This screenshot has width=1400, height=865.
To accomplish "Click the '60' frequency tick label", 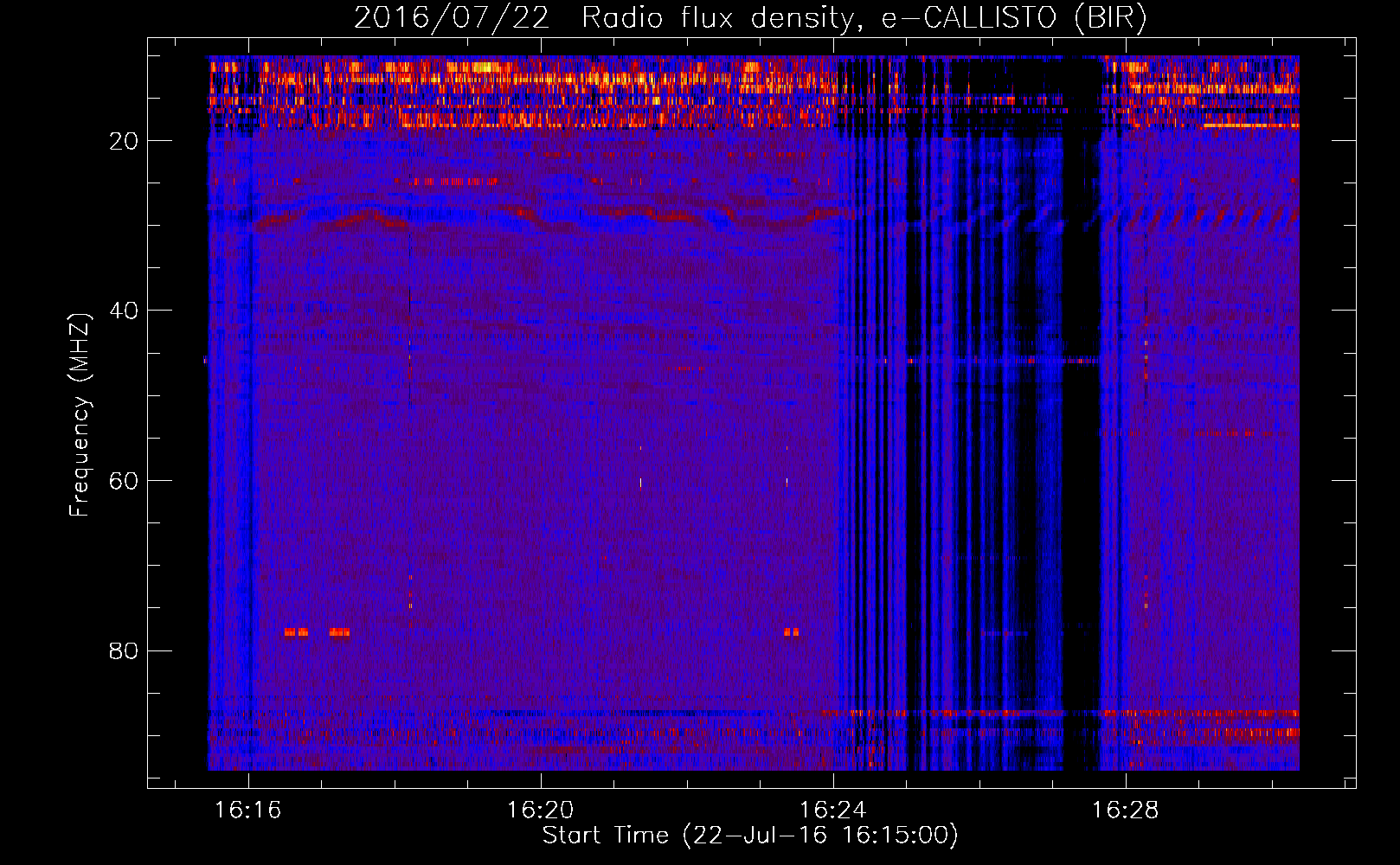I will coord(124,481).
